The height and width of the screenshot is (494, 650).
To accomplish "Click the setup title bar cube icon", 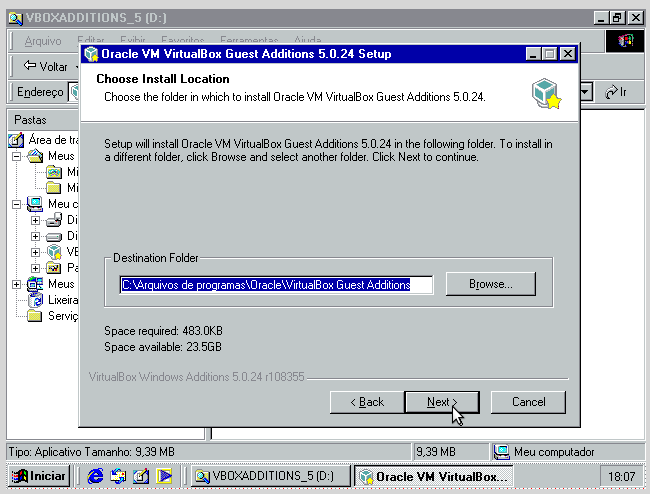I will coord(91,54).
